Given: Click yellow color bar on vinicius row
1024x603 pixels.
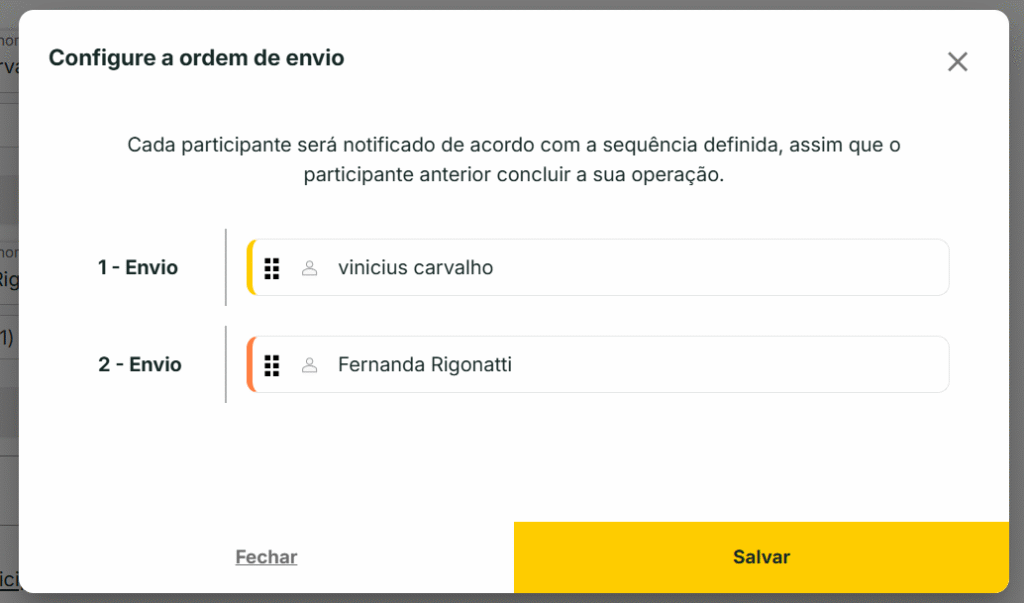Looking at the screenshot, I should coord(250,268).
